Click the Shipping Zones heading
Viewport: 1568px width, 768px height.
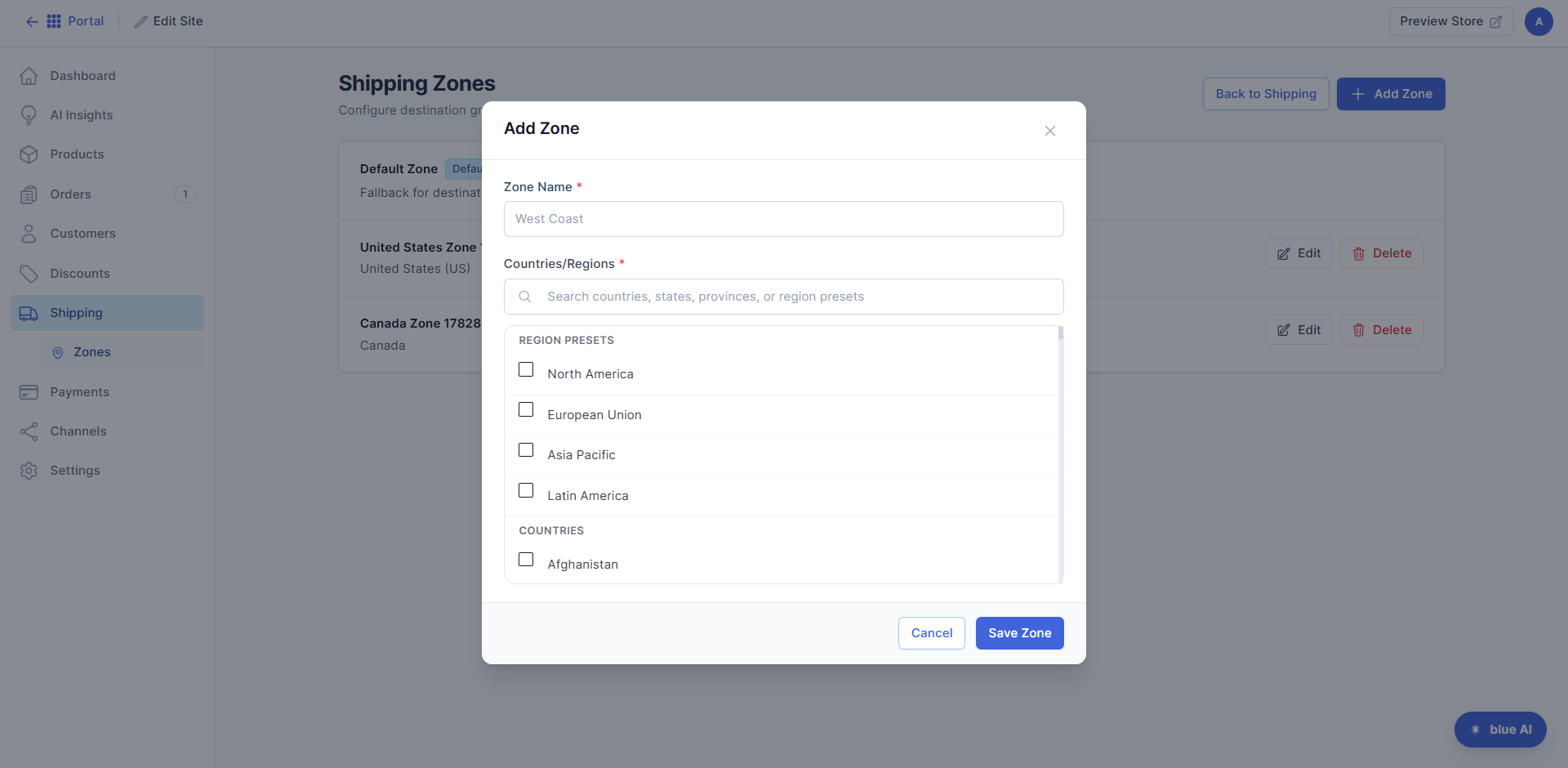416,83
